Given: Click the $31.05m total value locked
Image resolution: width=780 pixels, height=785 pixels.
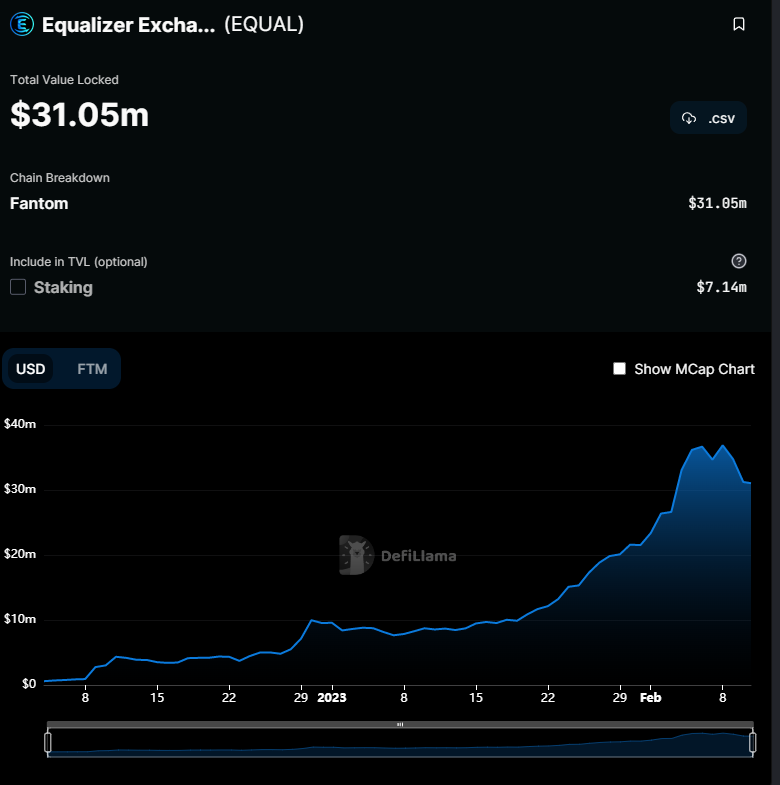Looking at the screenshot, I should [x=80, y=115].
